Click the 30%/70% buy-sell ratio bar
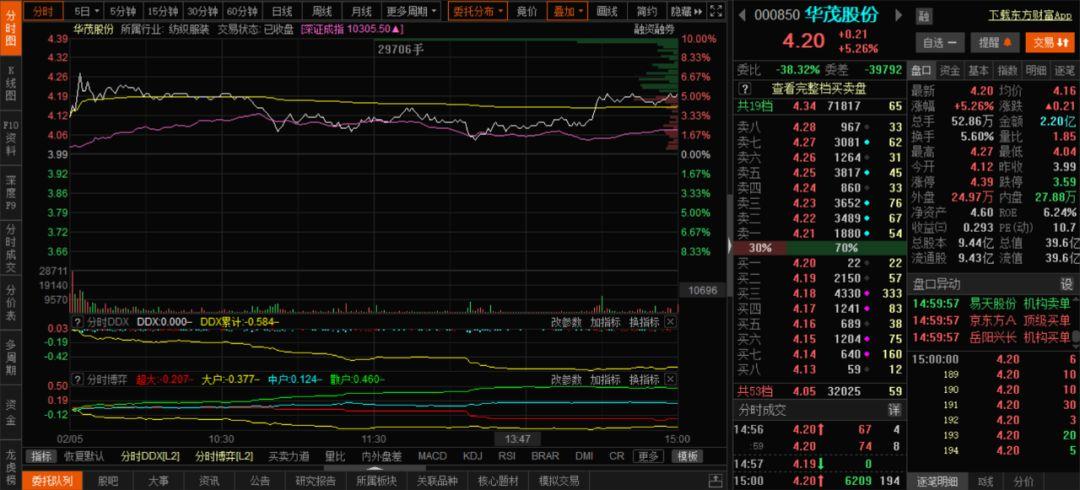1080x490 pixels. (820, 247)
